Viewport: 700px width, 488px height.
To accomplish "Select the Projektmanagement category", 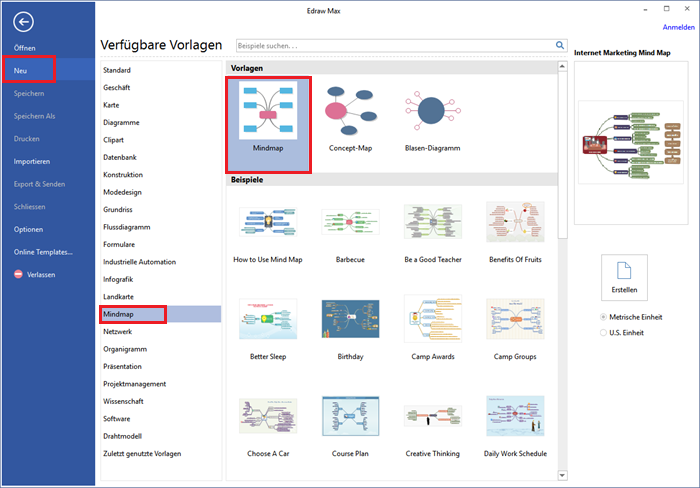I will click(134, 384).
